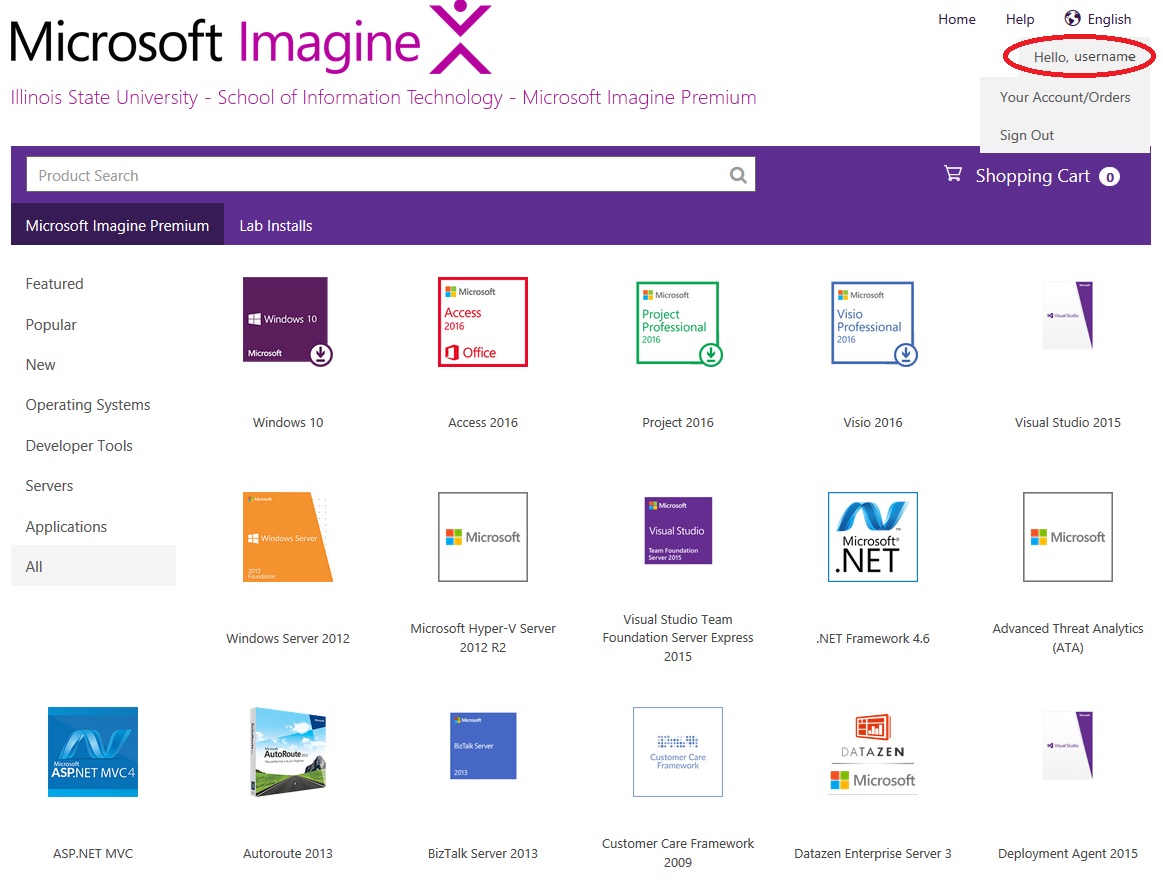Open the Hello, username account menu
The width and height of the screenshot is (1163, 892).
(x=1084, y=57)
